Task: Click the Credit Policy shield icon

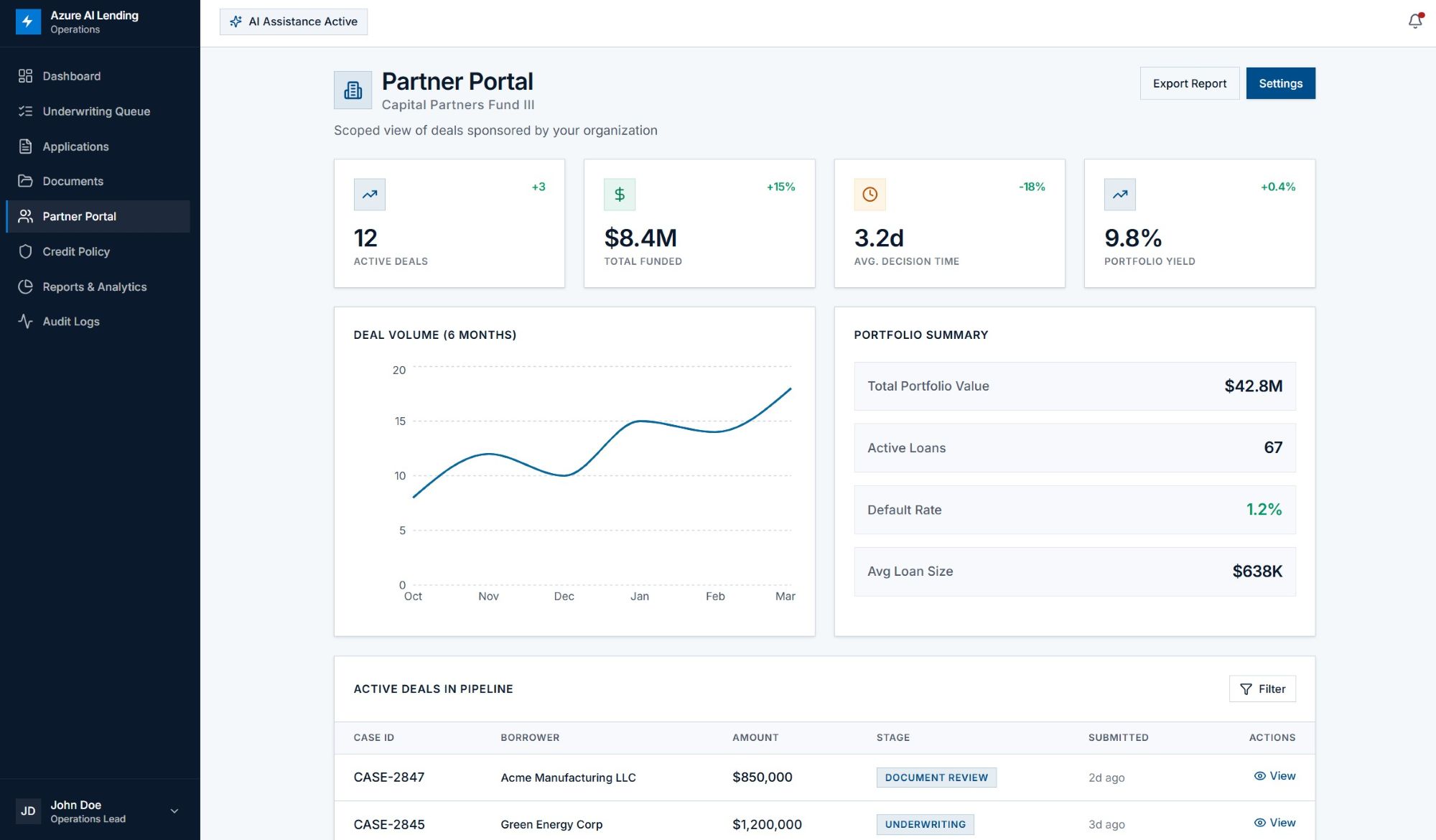Action: [25, 251]
